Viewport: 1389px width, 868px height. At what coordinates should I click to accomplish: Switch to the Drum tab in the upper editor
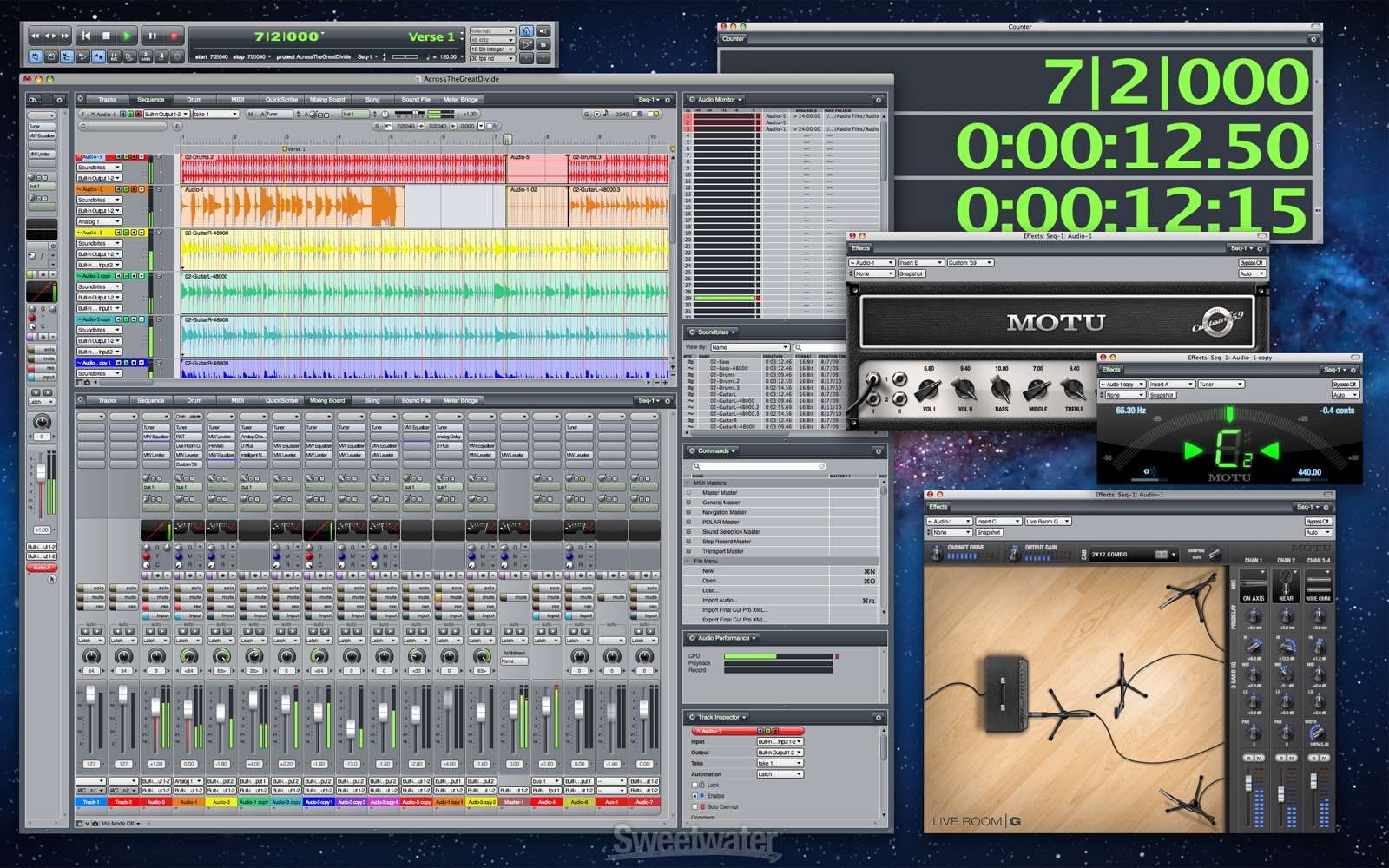(194, 99)
